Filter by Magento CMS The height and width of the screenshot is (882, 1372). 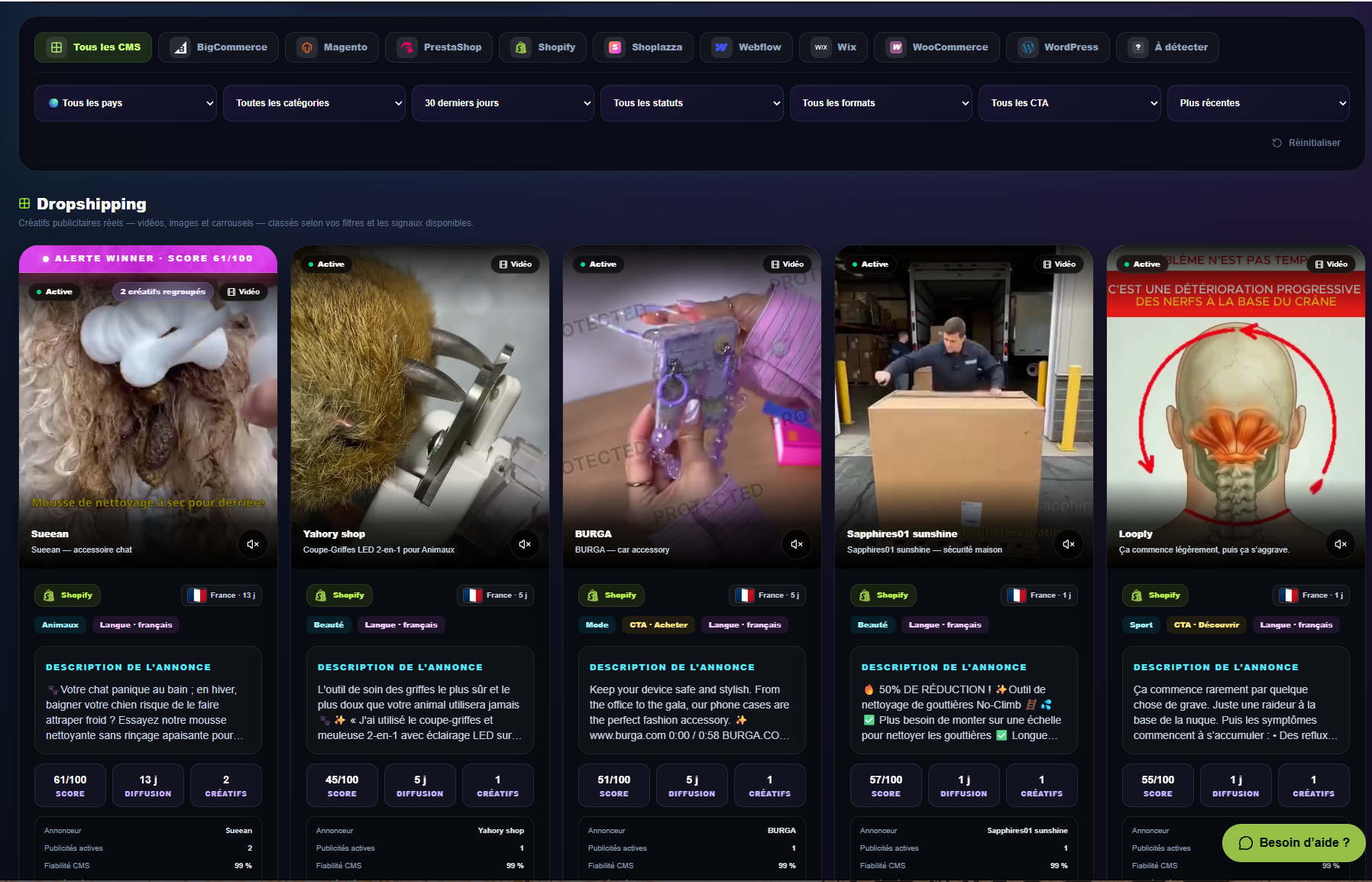332,47
